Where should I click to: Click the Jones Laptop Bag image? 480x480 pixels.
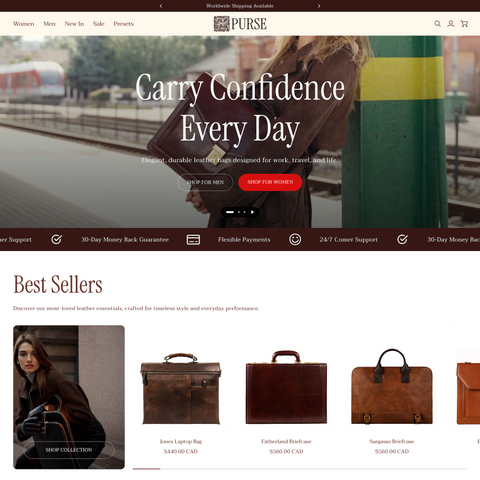[x=181, y=389]
